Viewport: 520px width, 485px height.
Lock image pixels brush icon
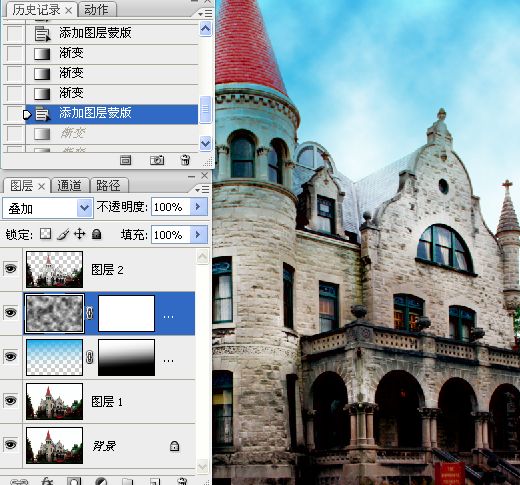point(63,234)
